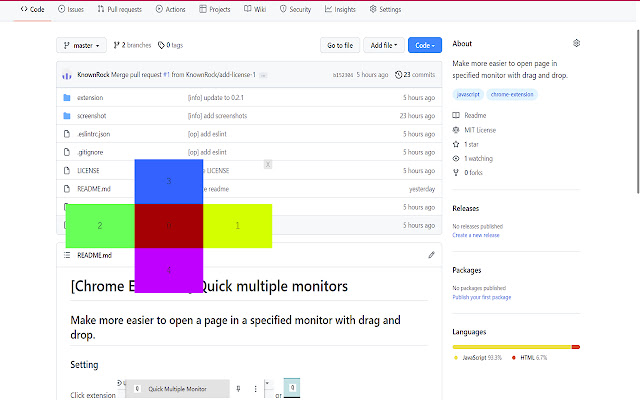This screenshot has width=640, height=400.
Task: Click the file icon beside .eslintrc.json
Action: tap(67, 134)
